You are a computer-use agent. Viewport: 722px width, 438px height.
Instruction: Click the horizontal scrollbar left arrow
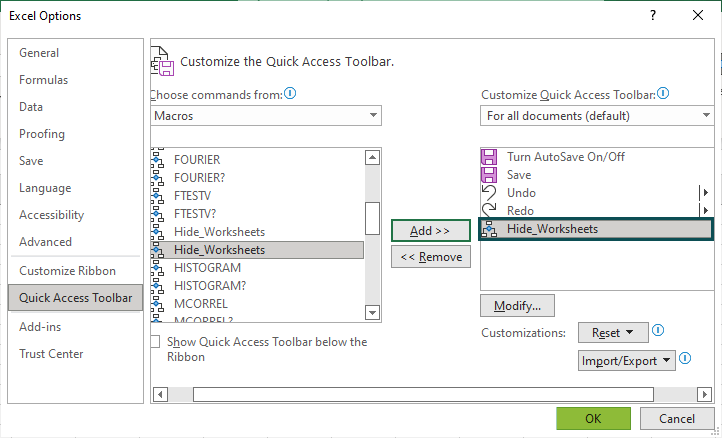coord(160,394)
